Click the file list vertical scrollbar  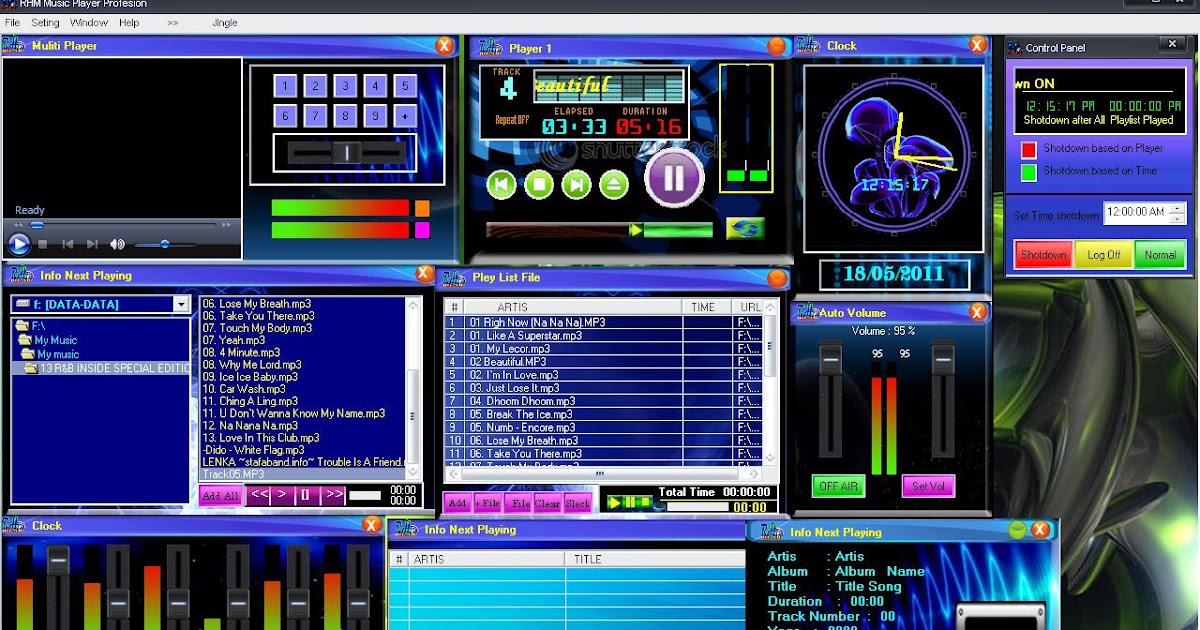(413, 390)
